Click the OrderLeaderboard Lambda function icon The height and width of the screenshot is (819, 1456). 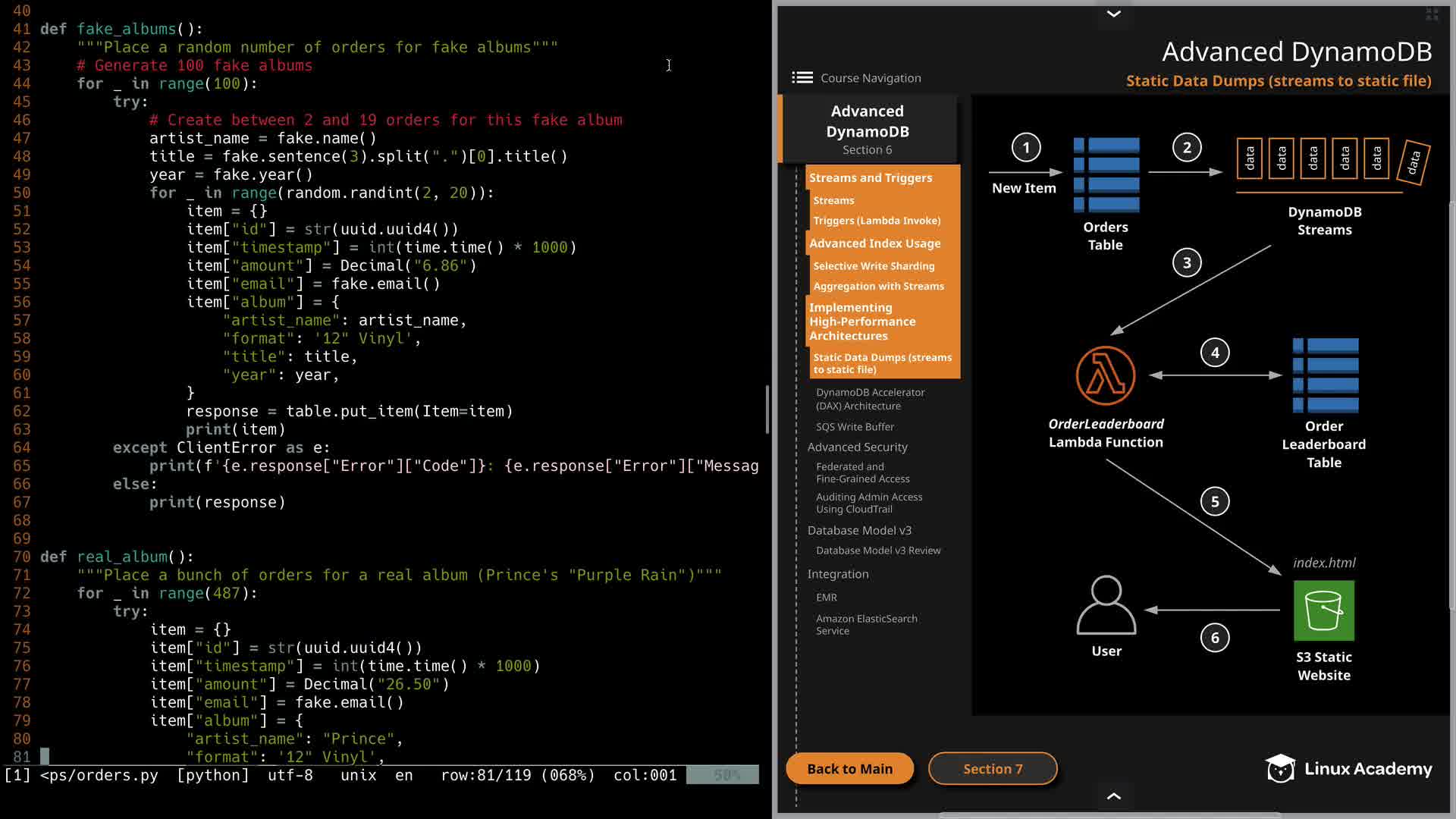1105,375
